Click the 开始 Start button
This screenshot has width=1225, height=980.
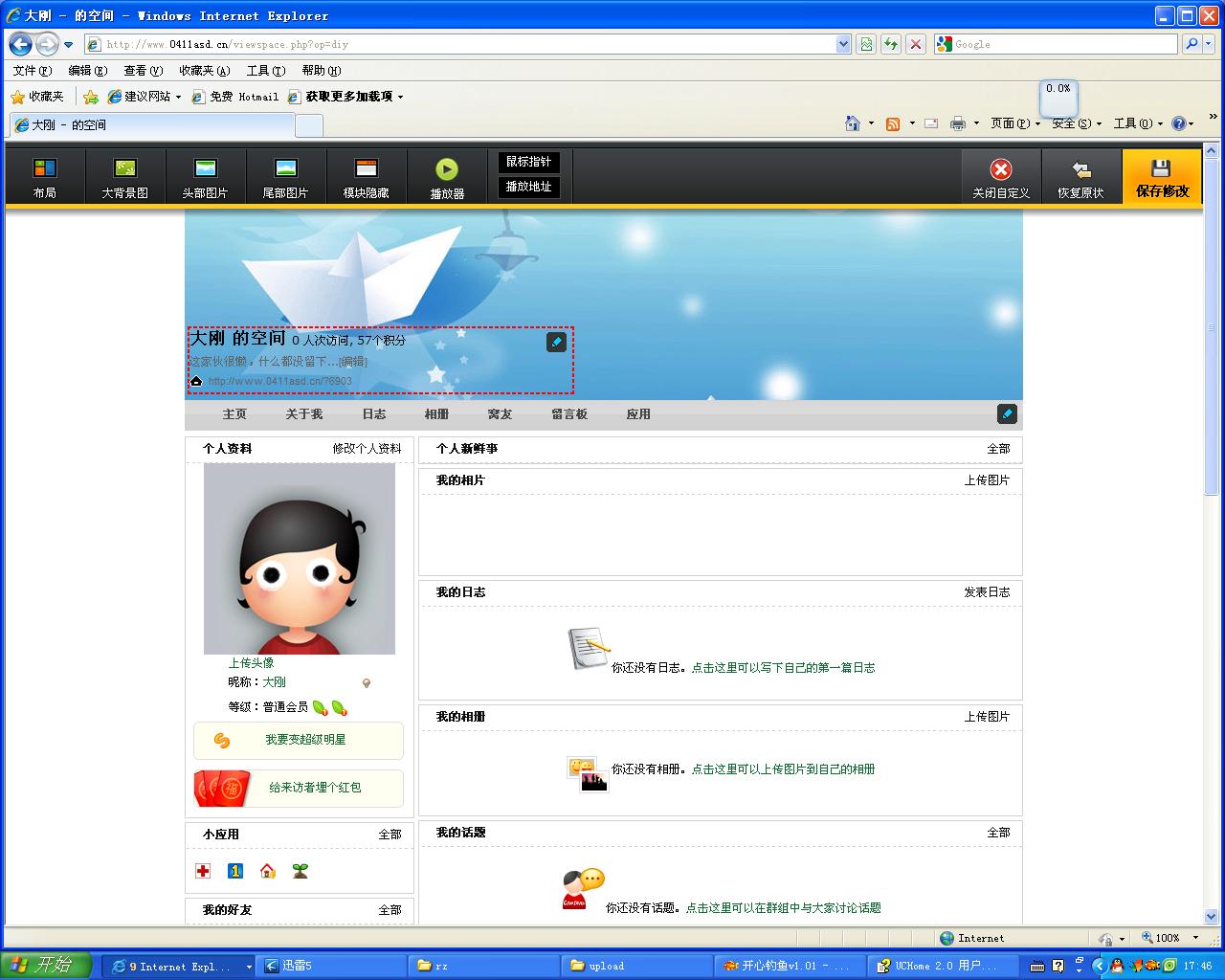point(46,965)
